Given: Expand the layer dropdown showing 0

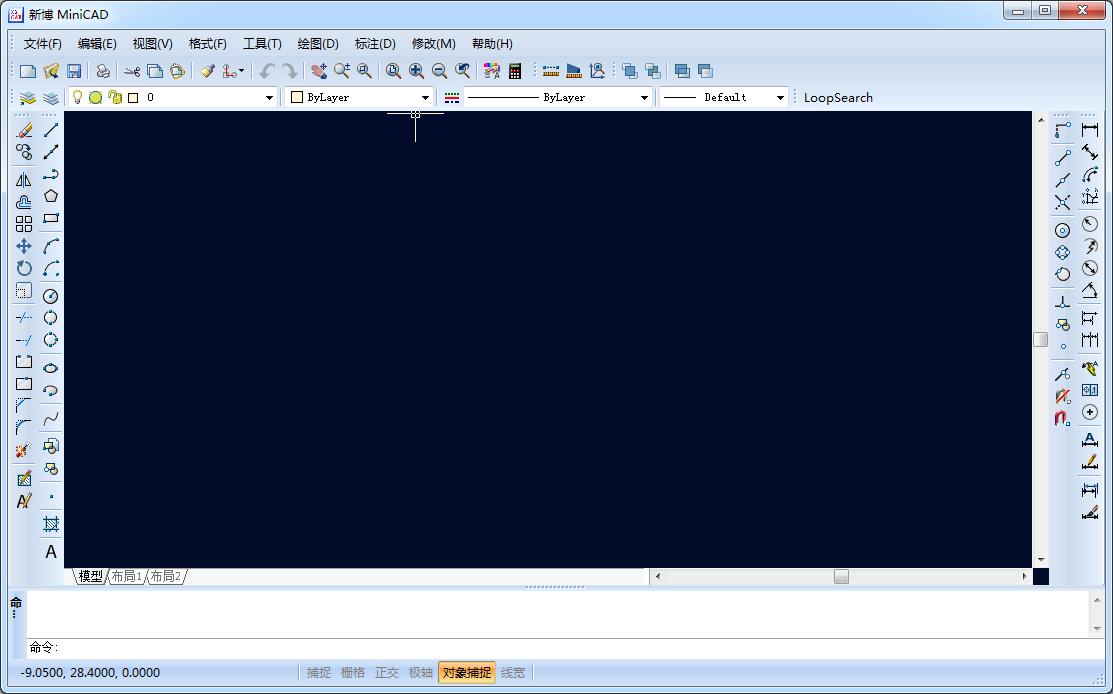Looking at the screenshot, I should click(269, 98).
